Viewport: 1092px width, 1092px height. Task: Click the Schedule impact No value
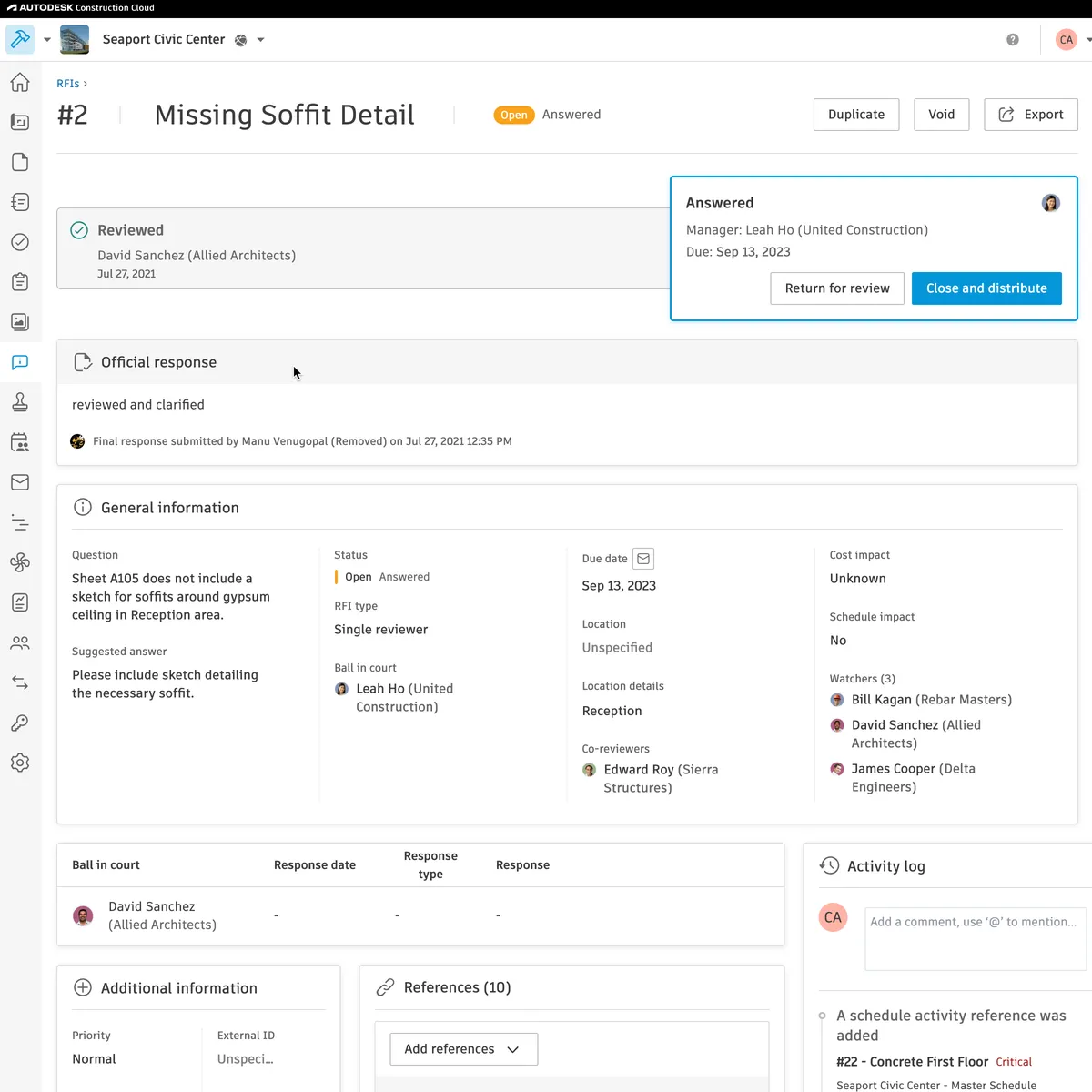coord(838,641)
